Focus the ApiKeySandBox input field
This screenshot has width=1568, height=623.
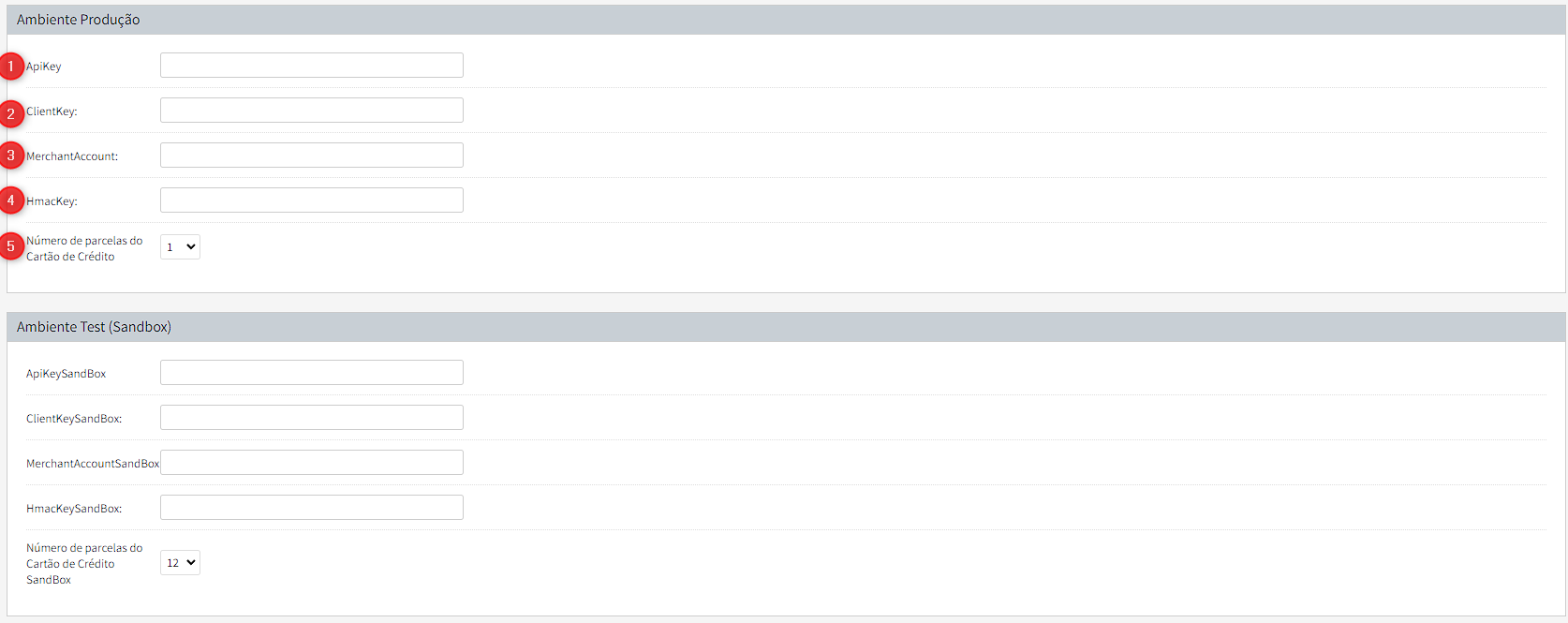311,373
